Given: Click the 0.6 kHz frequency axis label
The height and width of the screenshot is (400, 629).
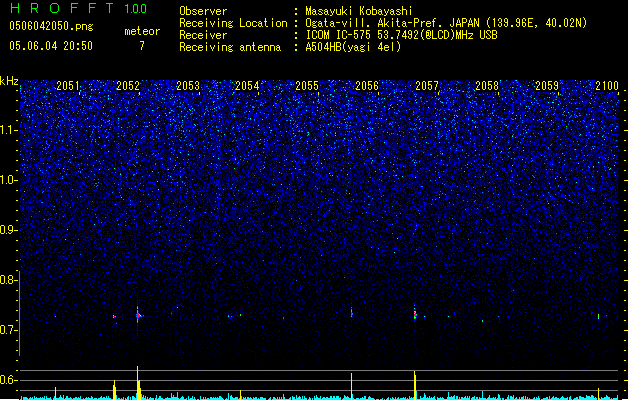Looking at the screenshot, I should [x=8, y=380].
